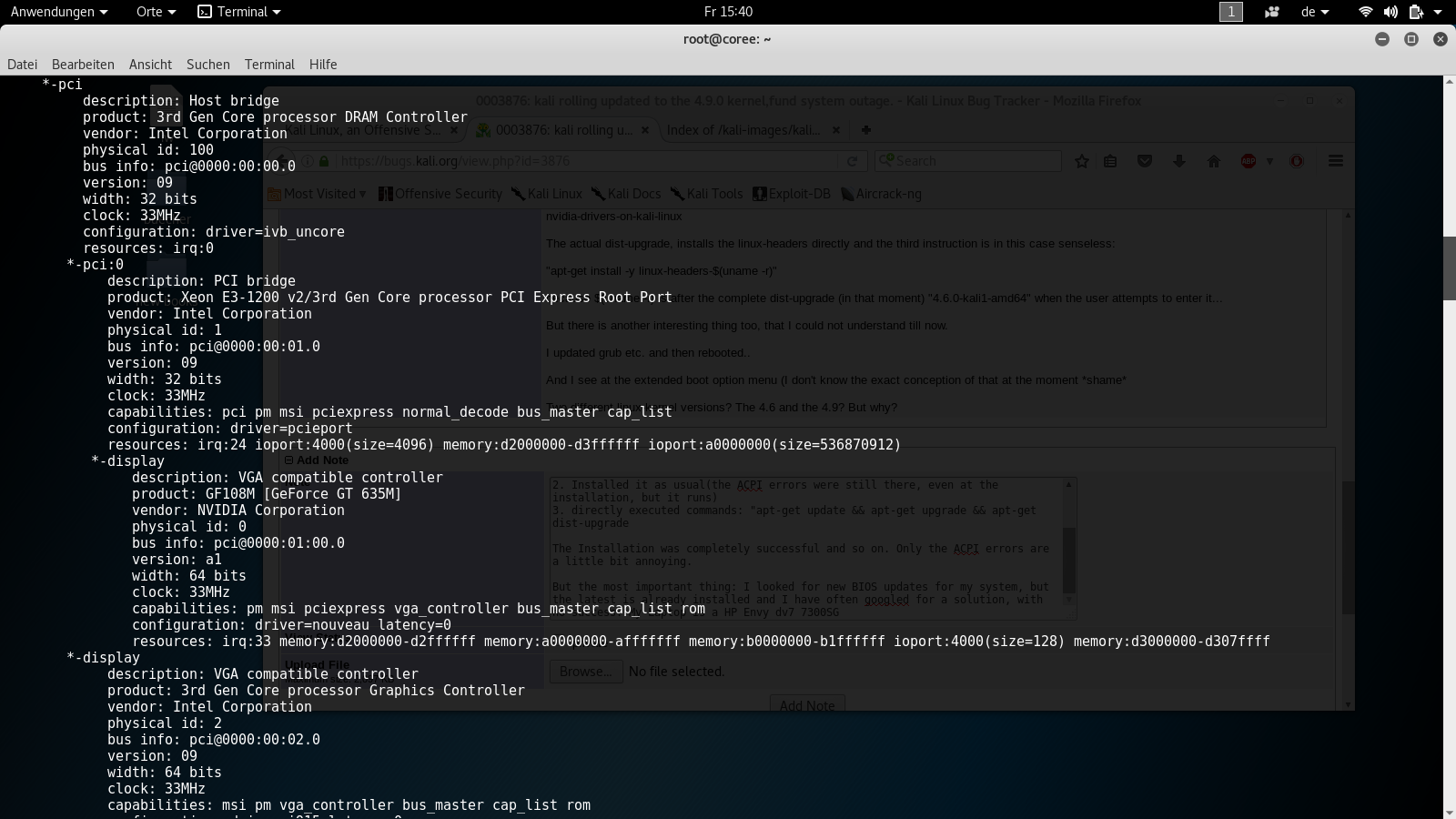1456x819 pixels.
Task: Open the Kali Linux bookmark
Action: tap(547, 194)
